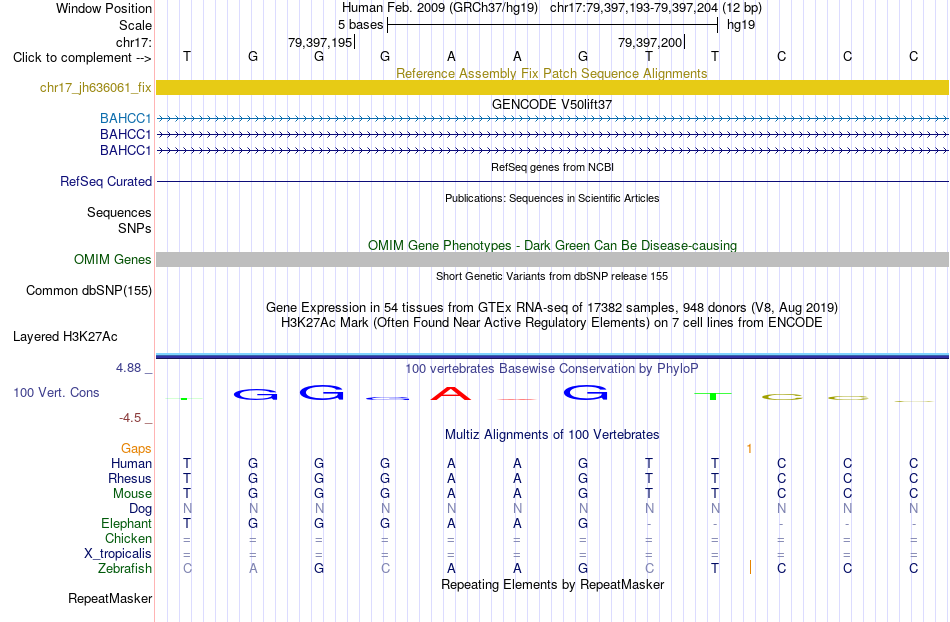Select the Chicken species row label
The height and width of the screenshot is (622, 950).
coord(128,538)
